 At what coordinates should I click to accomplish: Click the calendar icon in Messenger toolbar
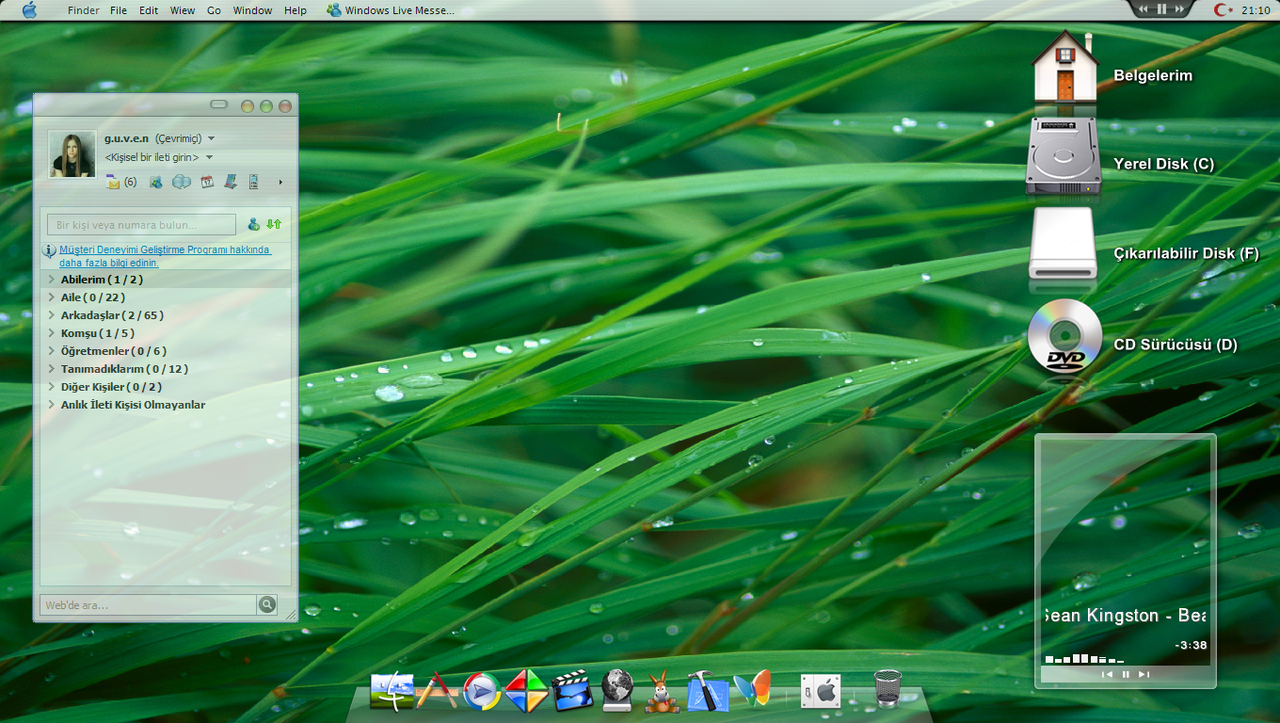(x=207, y=182)
